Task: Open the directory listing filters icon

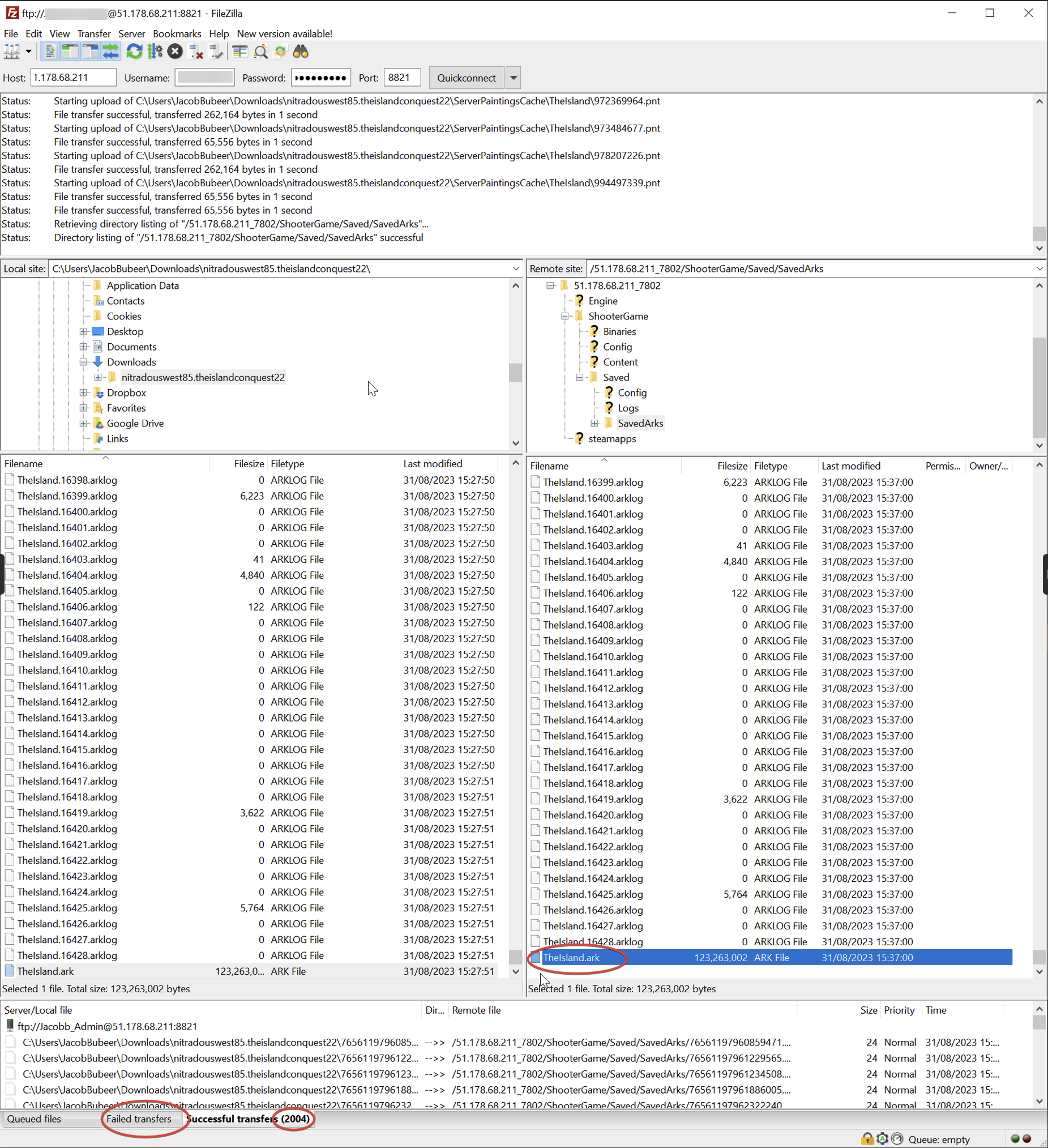Action: point(239,53)
